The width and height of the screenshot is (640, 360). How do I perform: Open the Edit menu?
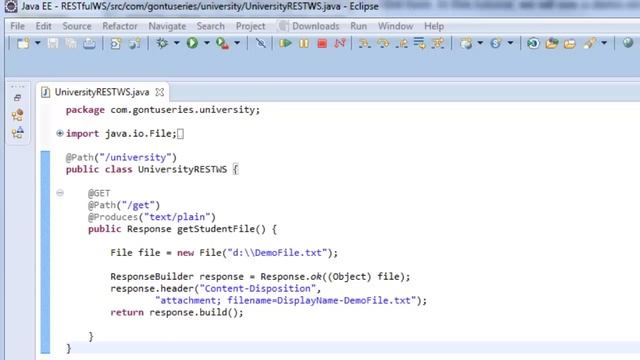[x=43, y=26]
